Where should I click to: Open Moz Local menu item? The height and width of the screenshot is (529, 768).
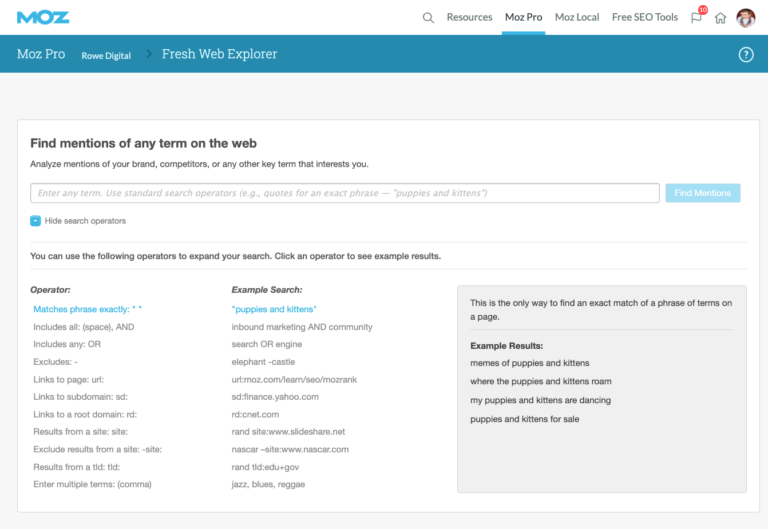pos(577,17)
